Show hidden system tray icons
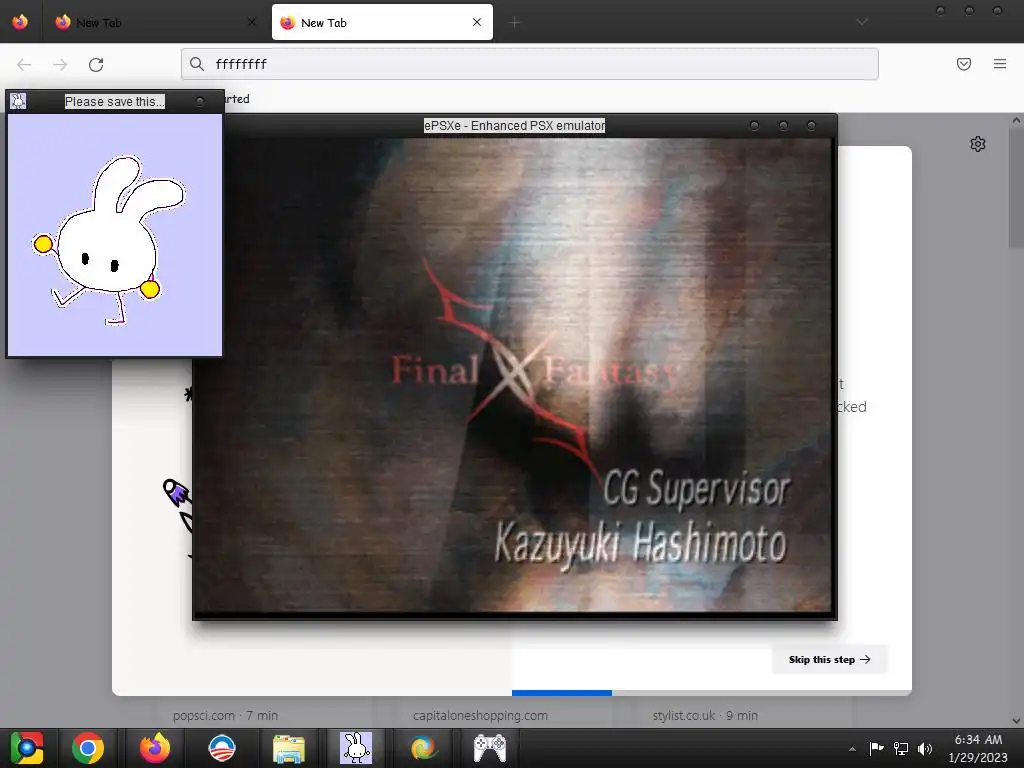Viewport: 1024px width, 768px height. 852,749
